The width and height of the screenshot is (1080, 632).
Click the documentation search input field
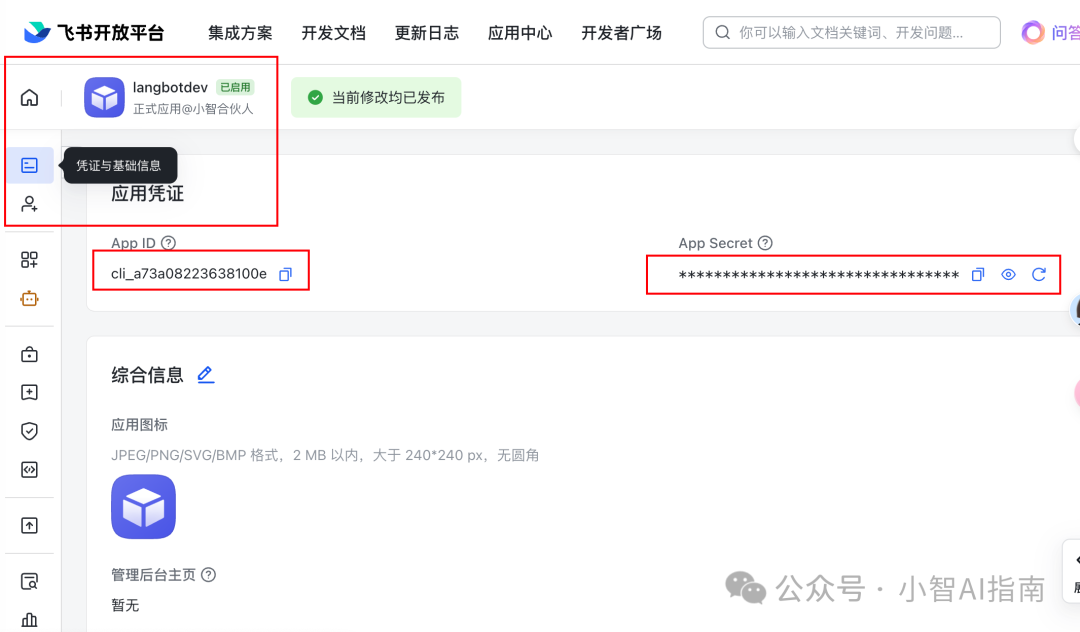click(x=851, y=32)
